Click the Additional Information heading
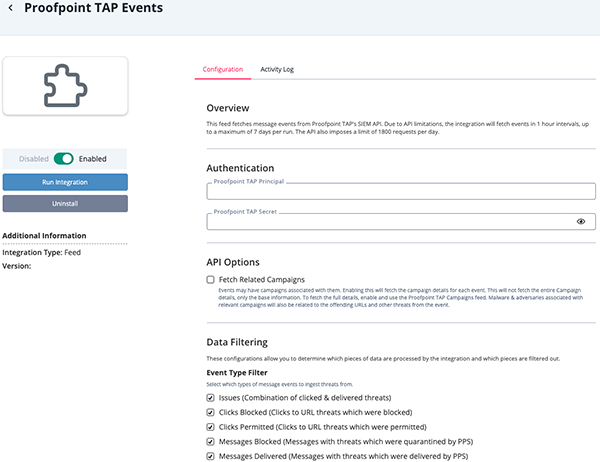The width and height of the screenshot is (600, 462). (x=45, y=236)
